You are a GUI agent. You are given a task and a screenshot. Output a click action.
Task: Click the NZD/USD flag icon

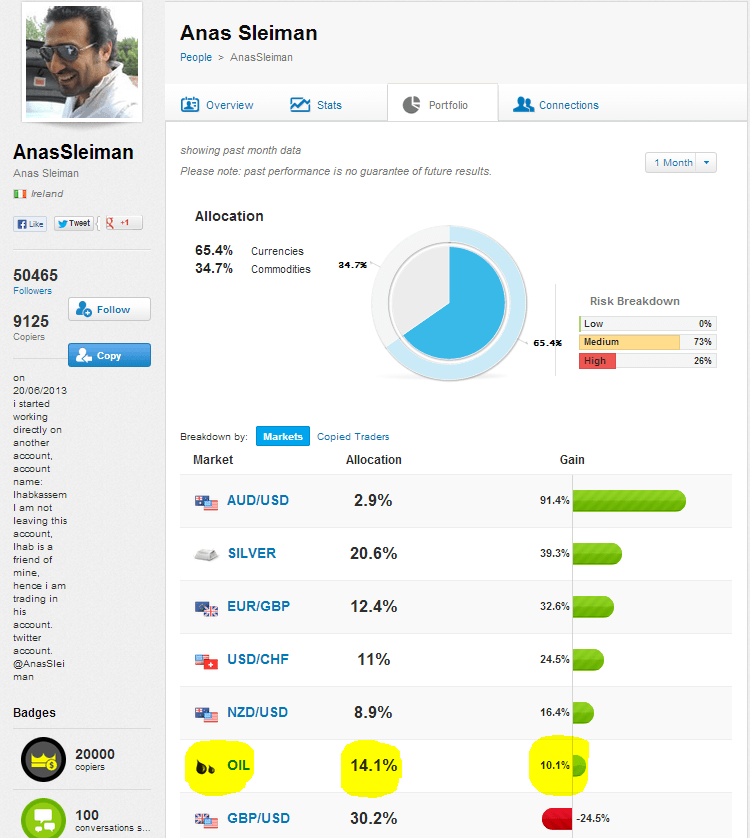206,715
